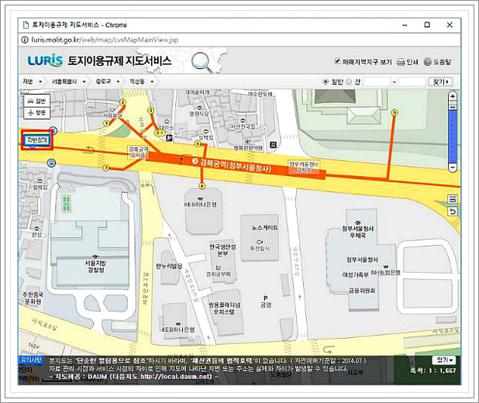Image resolution: width=479 pixels, height=403 pixels.
Task: Click the black square icon right of 4 exit
Action: pos(274,144)
